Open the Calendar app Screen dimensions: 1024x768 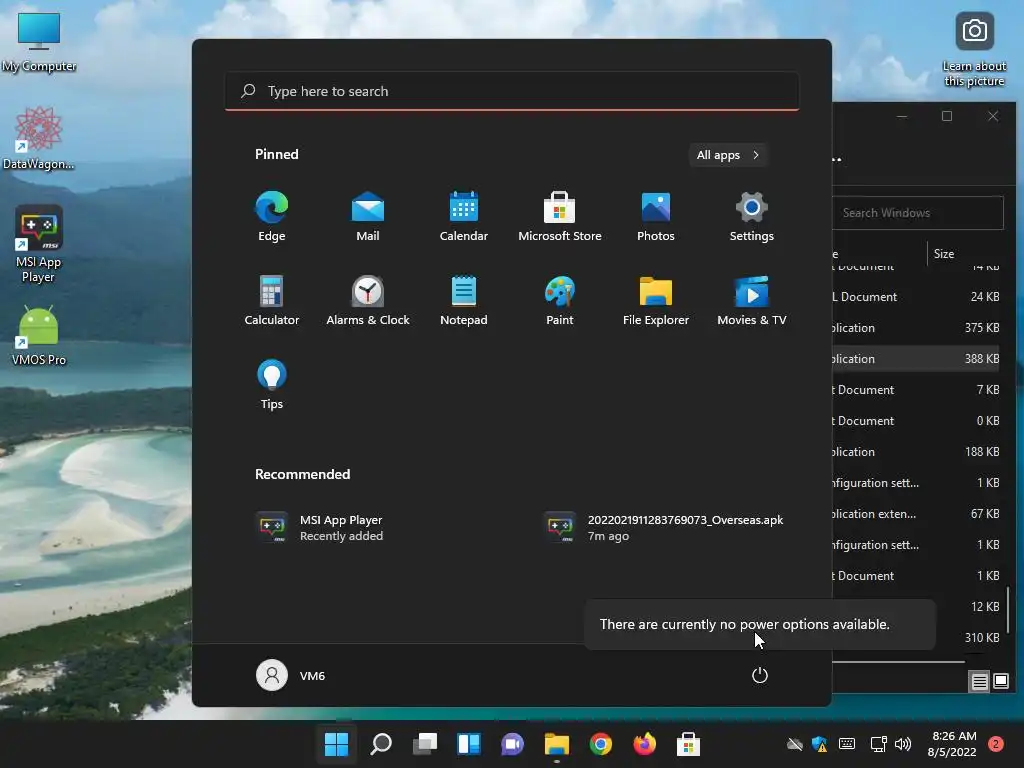pyautogui.click(x=464, y=216)
